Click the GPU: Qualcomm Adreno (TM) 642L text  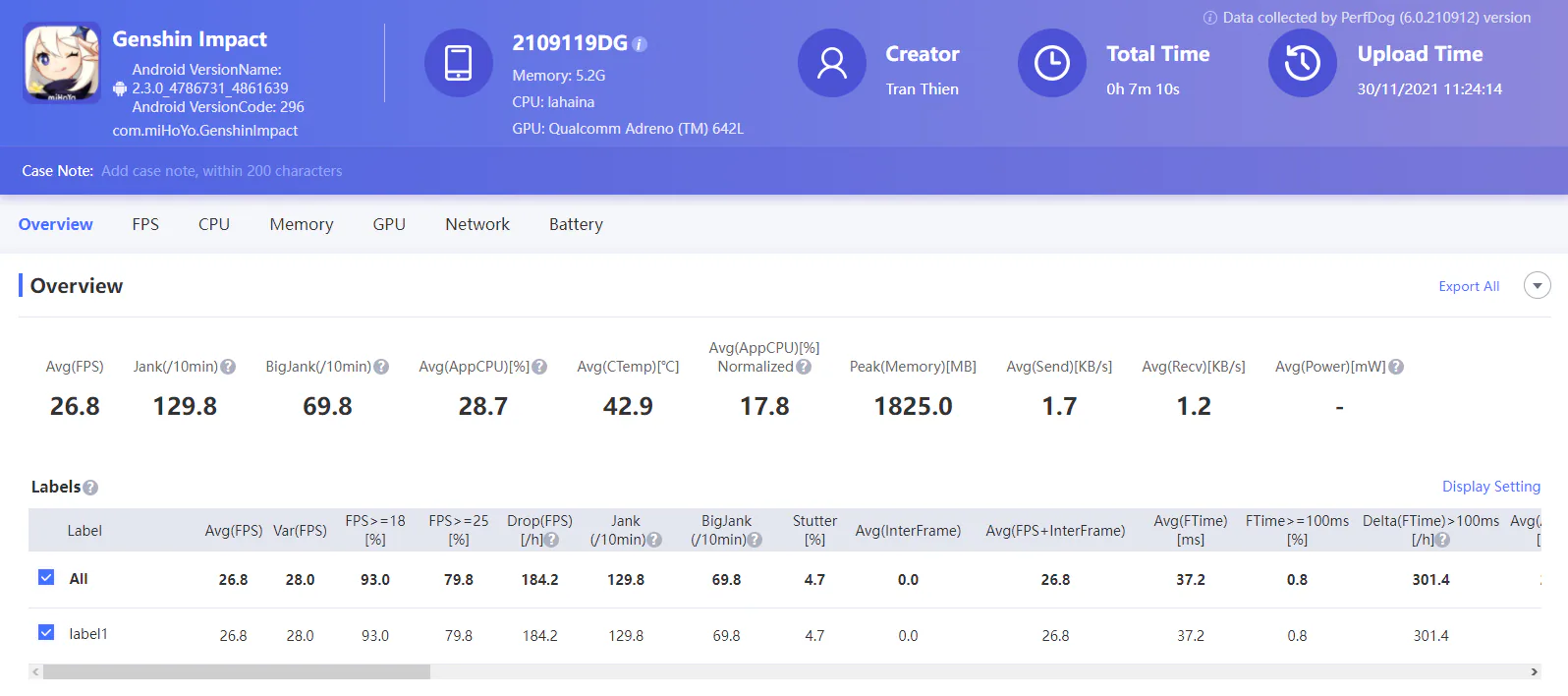click(x=628, y=129)
